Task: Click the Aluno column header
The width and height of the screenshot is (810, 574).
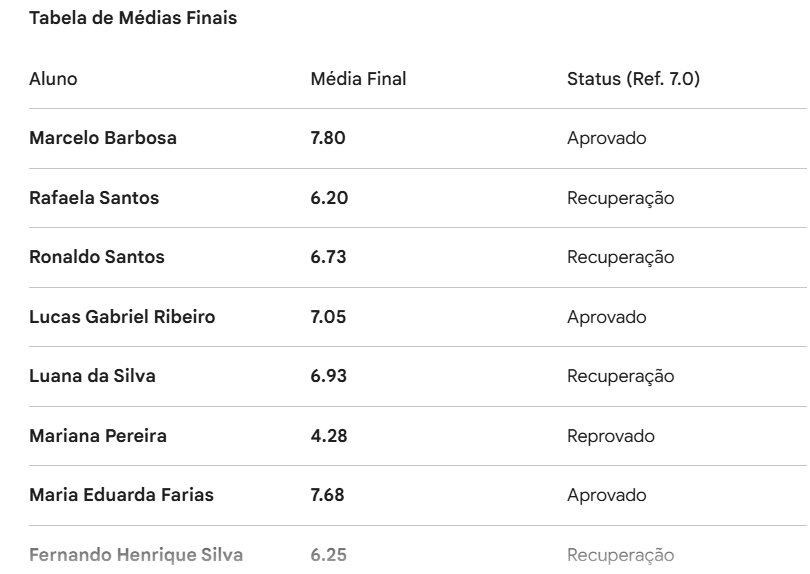Action: [53, 79]
